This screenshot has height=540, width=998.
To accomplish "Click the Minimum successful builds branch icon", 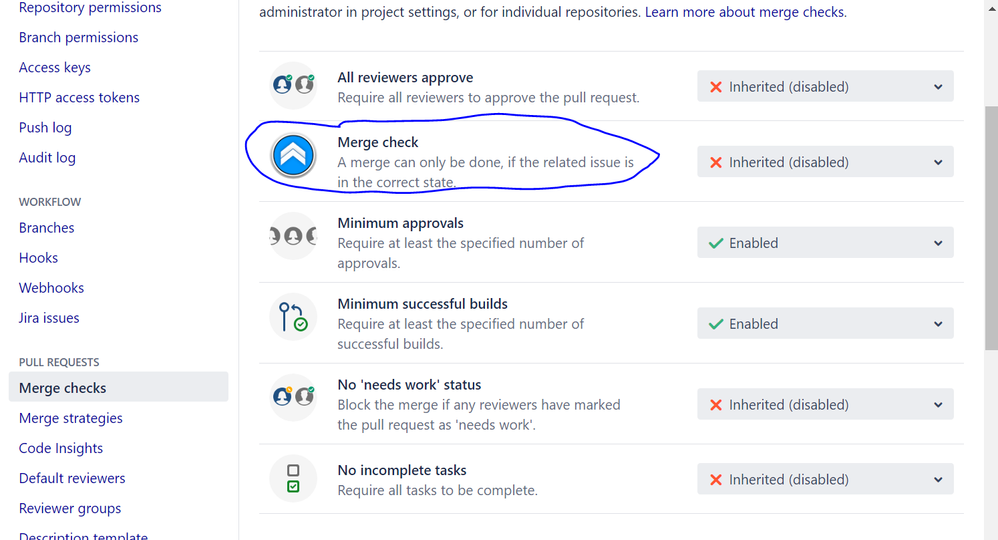I will tap(293, 317).
